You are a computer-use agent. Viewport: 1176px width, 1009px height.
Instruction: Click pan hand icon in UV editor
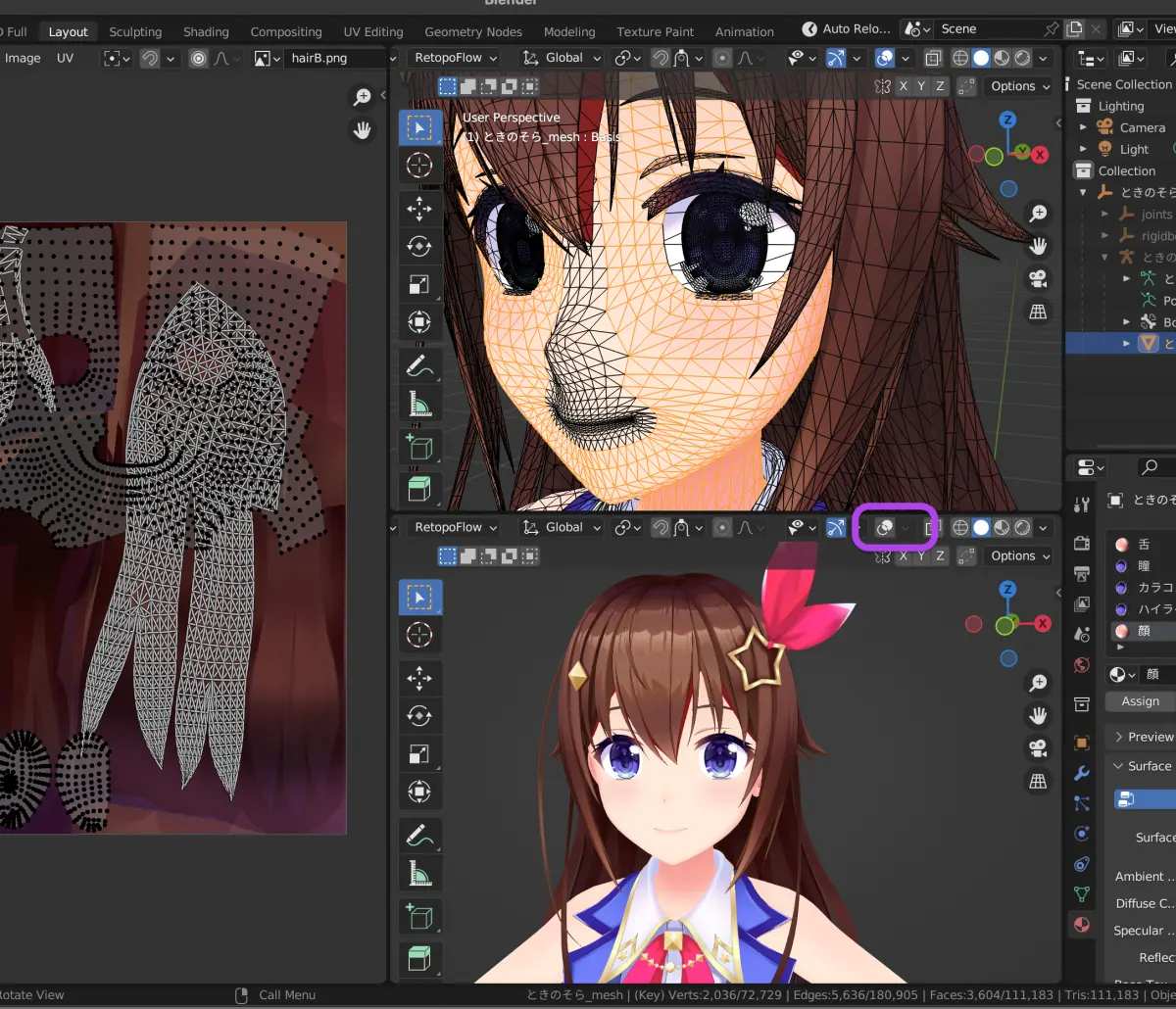(x=363, y=130)
